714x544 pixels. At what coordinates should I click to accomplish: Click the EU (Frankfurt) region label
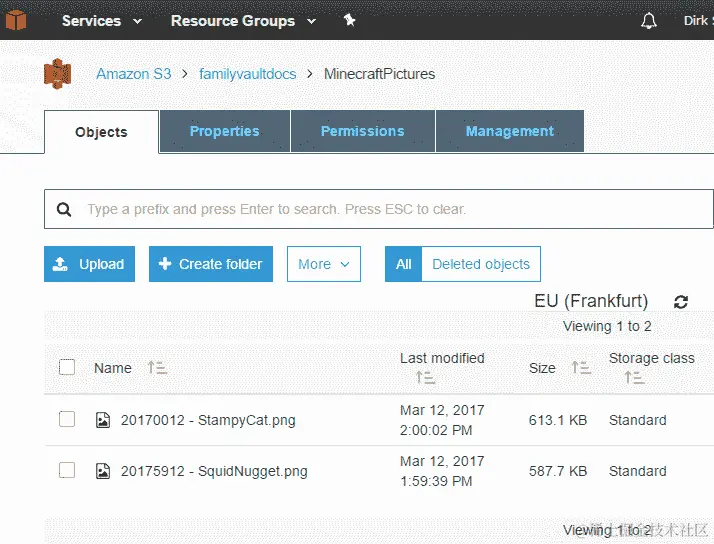coord(591,301)
